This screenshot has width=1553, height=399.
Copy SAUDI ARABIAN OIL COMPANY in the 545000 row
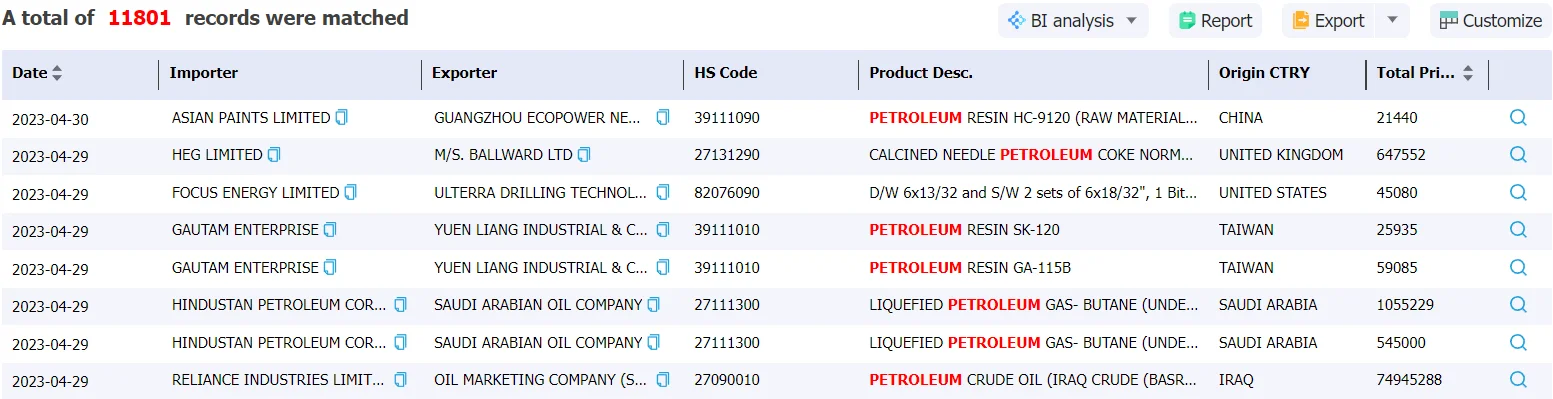(x=654, y=343)
